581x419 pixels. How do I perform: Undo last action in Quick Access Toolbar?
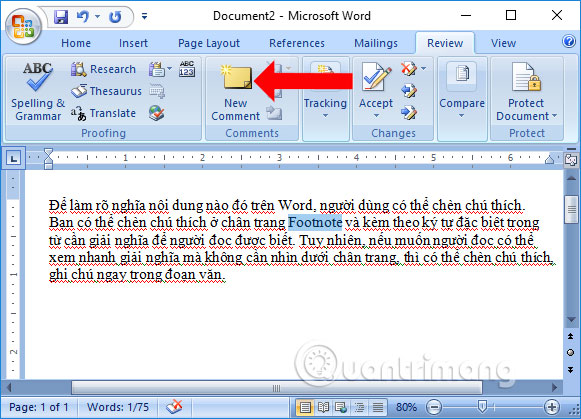pos(82,17)
